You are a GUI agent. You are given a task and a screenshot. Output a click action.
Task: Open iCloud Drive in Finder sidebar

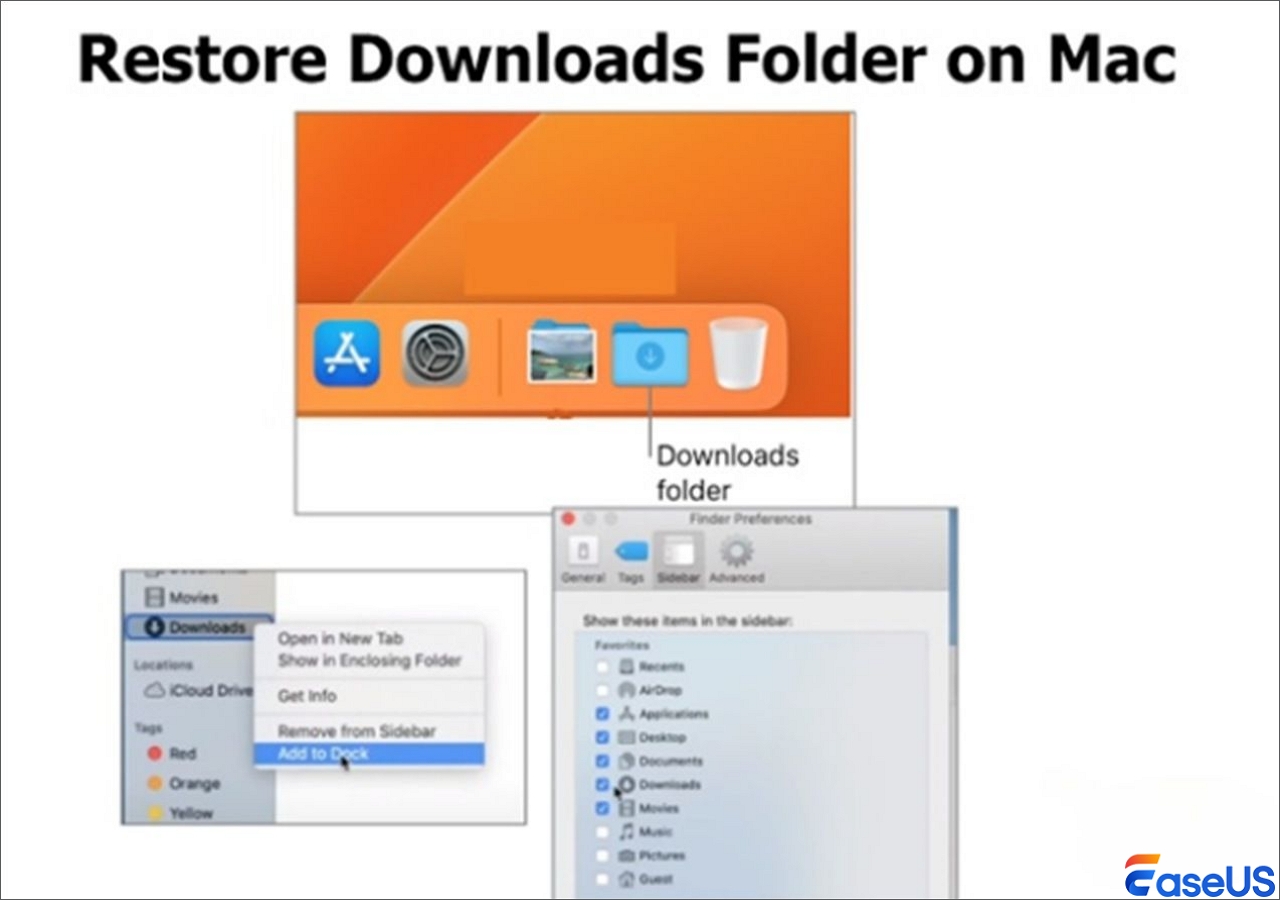point(198,690)
